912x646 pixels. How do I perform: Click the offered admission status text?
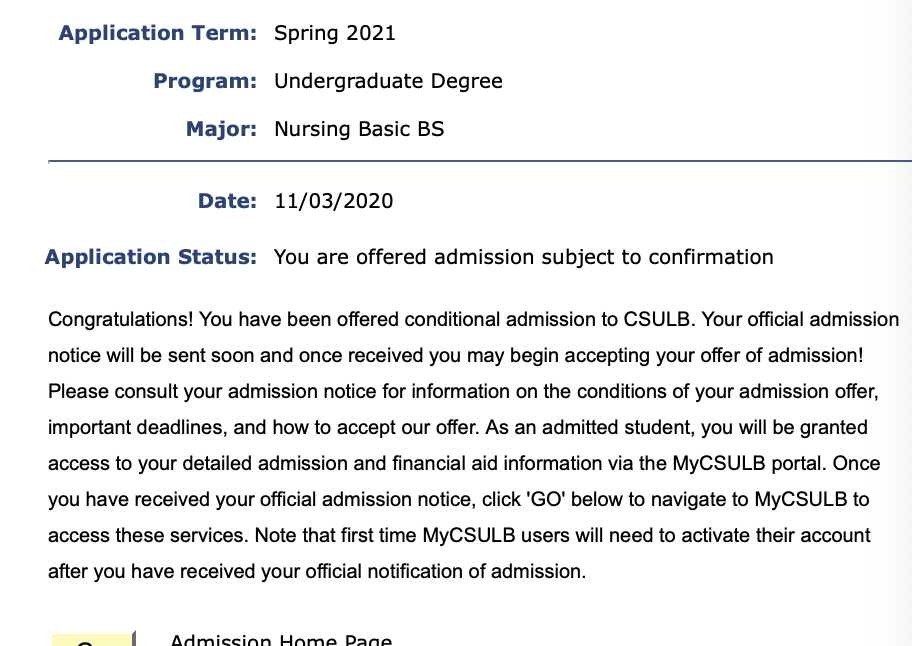[524, 257]
